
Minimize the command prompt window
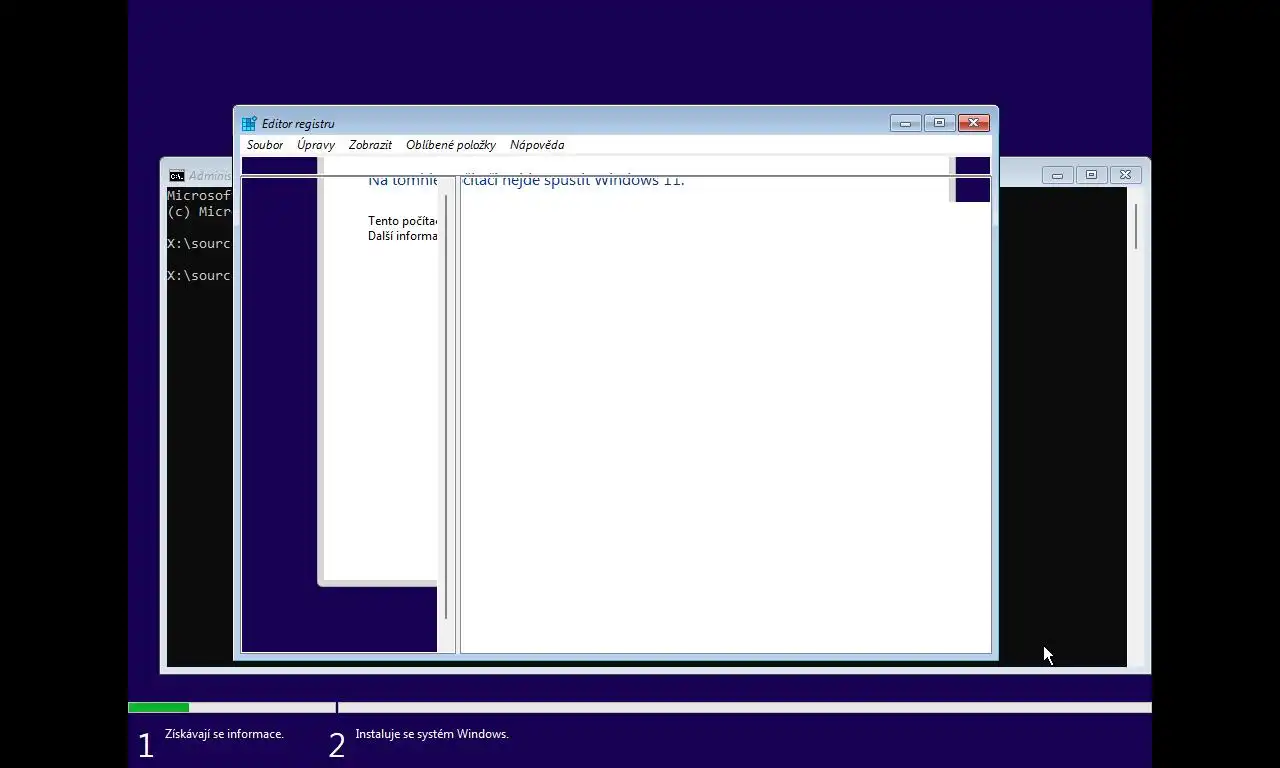[1057, 175]
